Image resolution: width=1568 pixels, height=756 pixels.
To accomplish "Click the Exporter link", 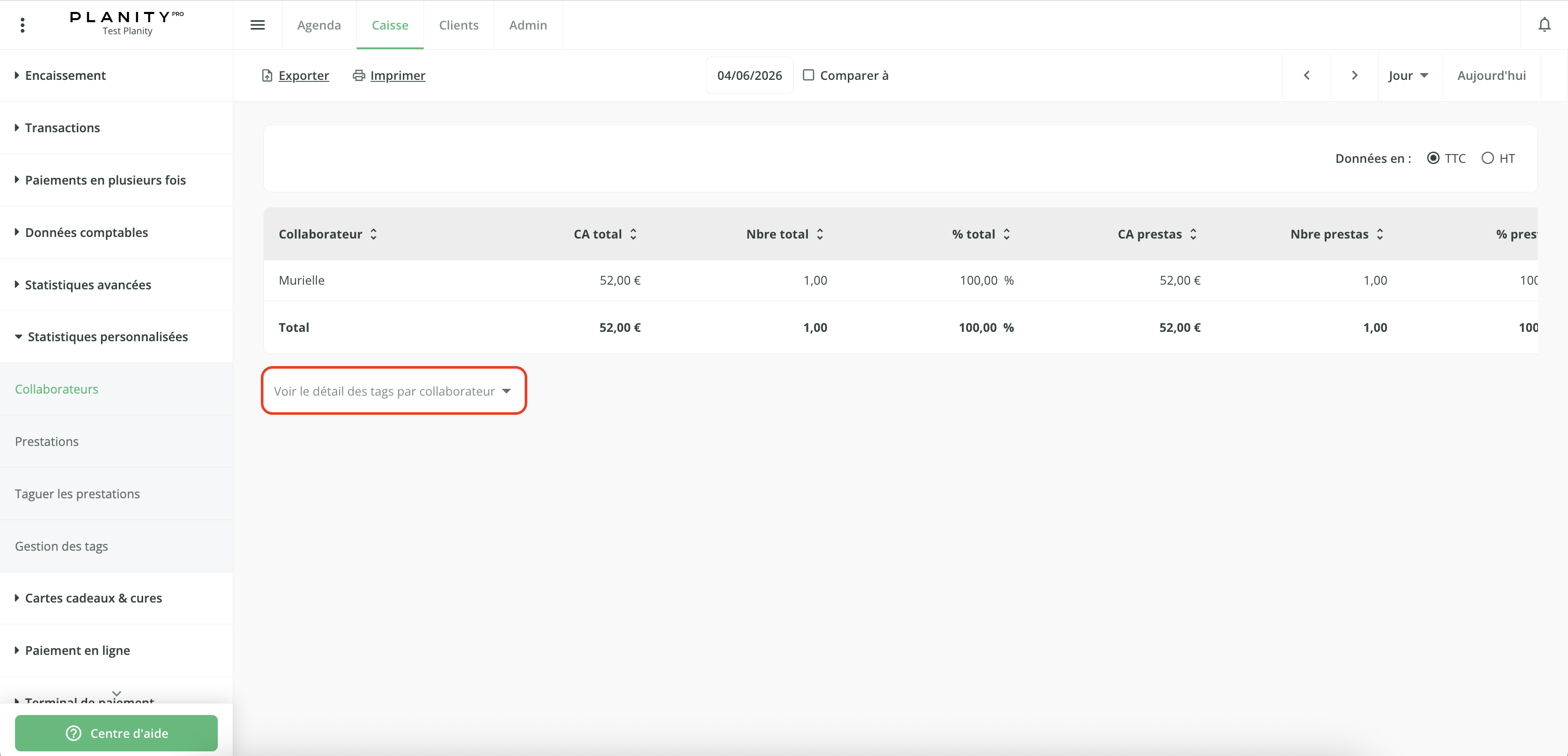I will 295,76.
